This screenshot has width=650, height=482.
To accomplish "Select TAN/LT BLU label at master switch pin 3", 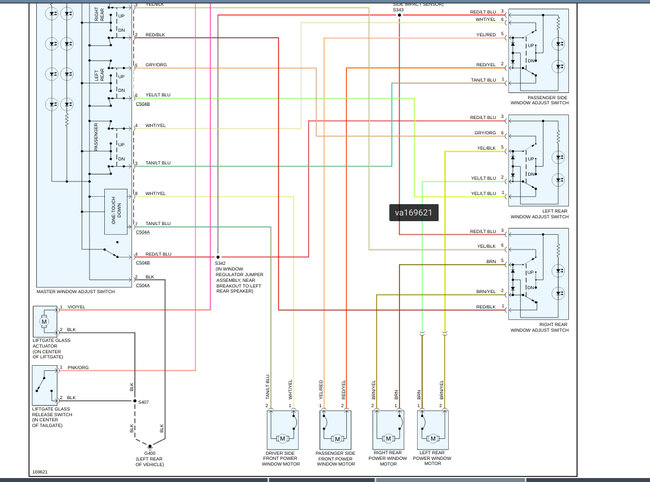I will [x=158, y=163].
